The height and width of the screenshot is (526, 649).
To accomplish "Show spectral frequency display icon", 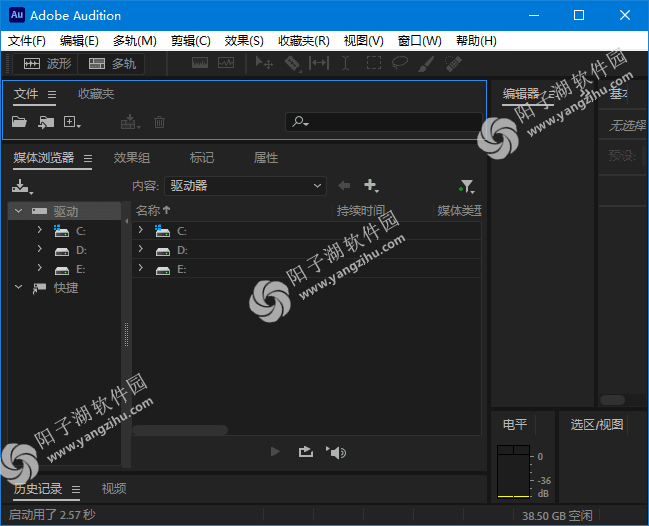I will (200, 63).
